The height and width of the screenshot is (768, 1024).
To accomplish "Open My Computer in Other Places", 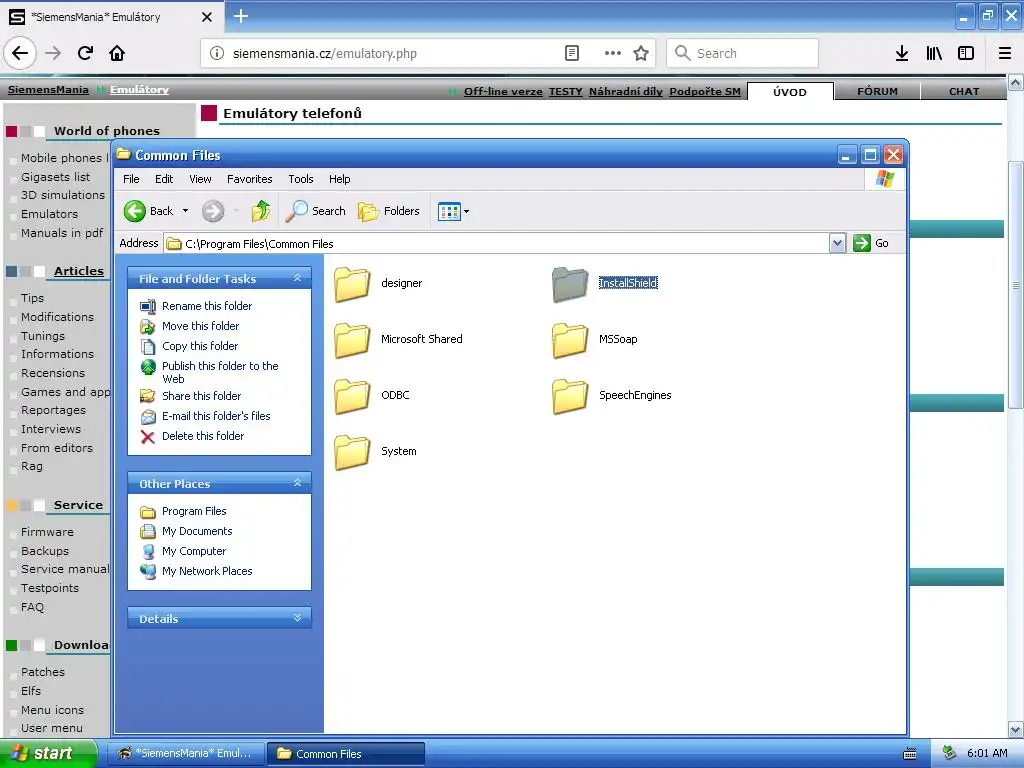I will [x=194, y=551].
